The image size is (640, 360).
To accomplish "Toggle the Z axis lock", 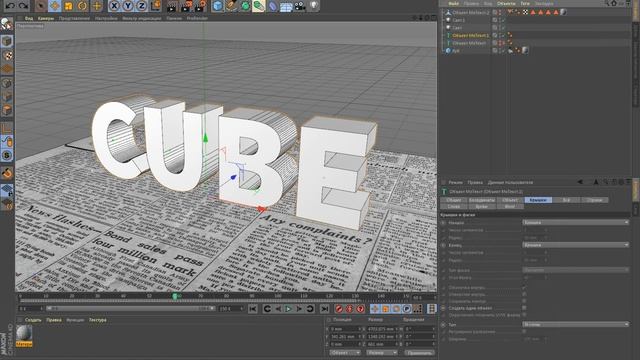I will click(141, 6).
